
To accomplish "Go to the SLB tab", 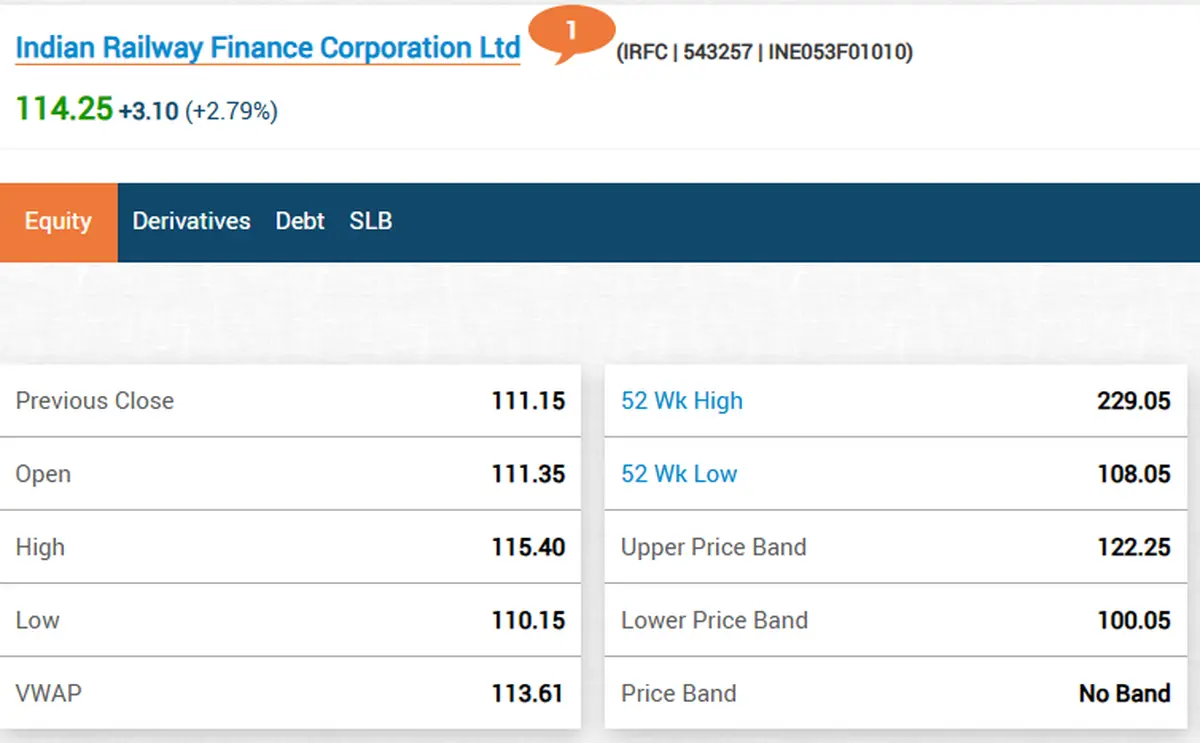I will [x=371, y=221].
